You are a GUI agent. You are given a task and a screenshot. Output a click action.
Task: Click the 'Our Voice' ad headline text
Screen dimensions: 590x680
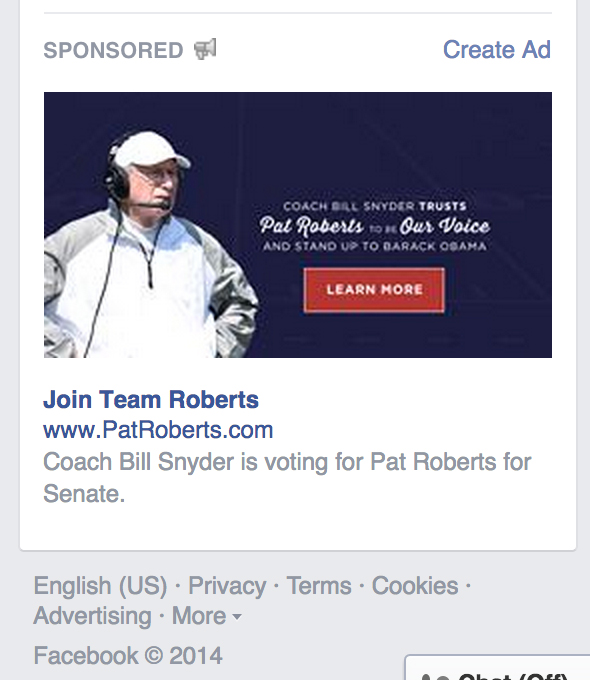(444, 226)
